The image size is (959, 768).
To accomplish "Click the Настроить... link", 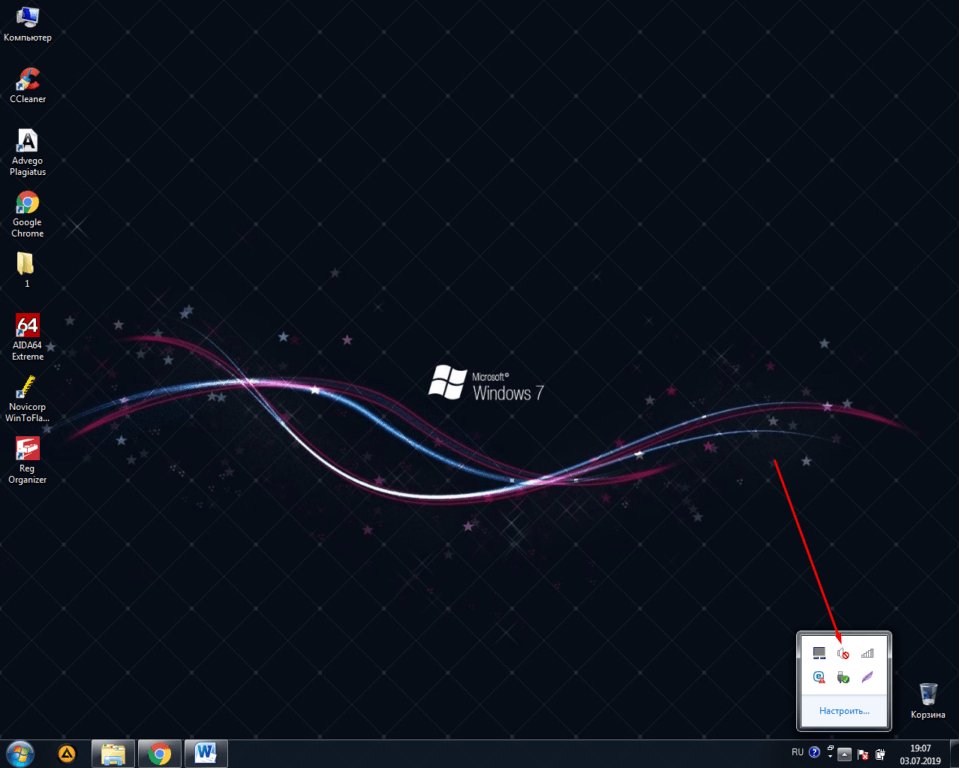I will pos(844,711).
